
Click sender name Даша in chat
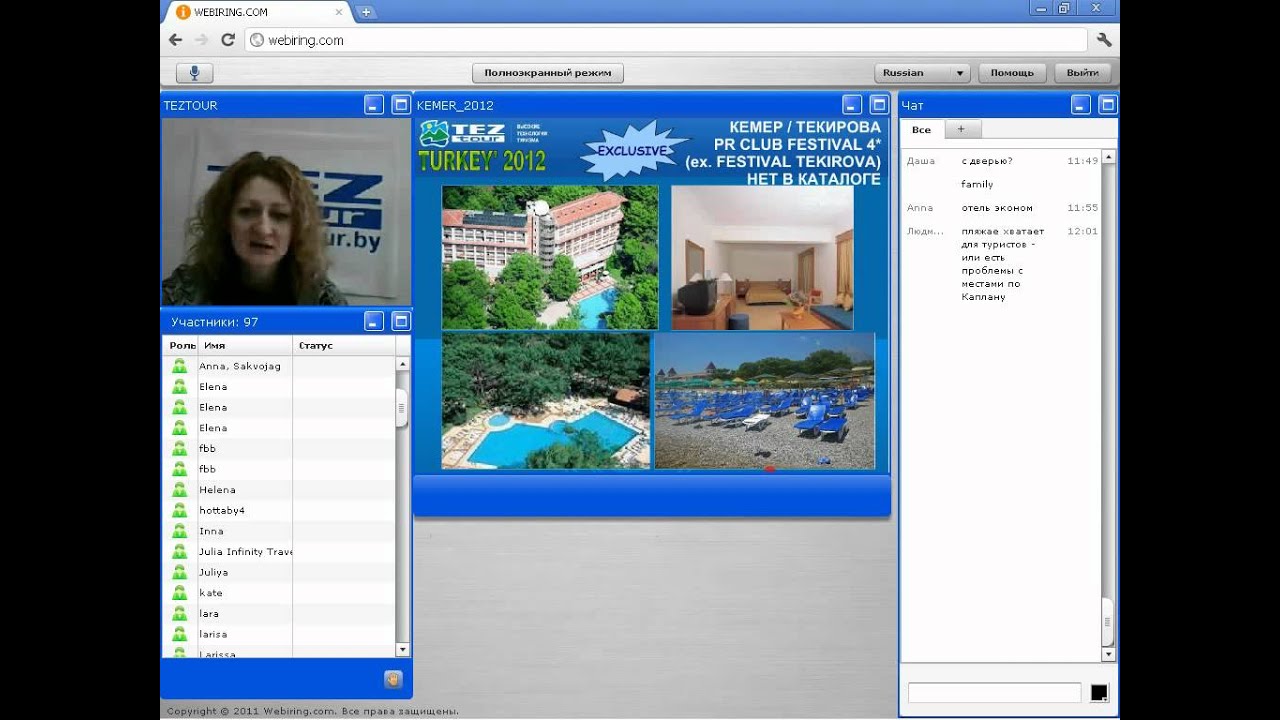[921, 161]
